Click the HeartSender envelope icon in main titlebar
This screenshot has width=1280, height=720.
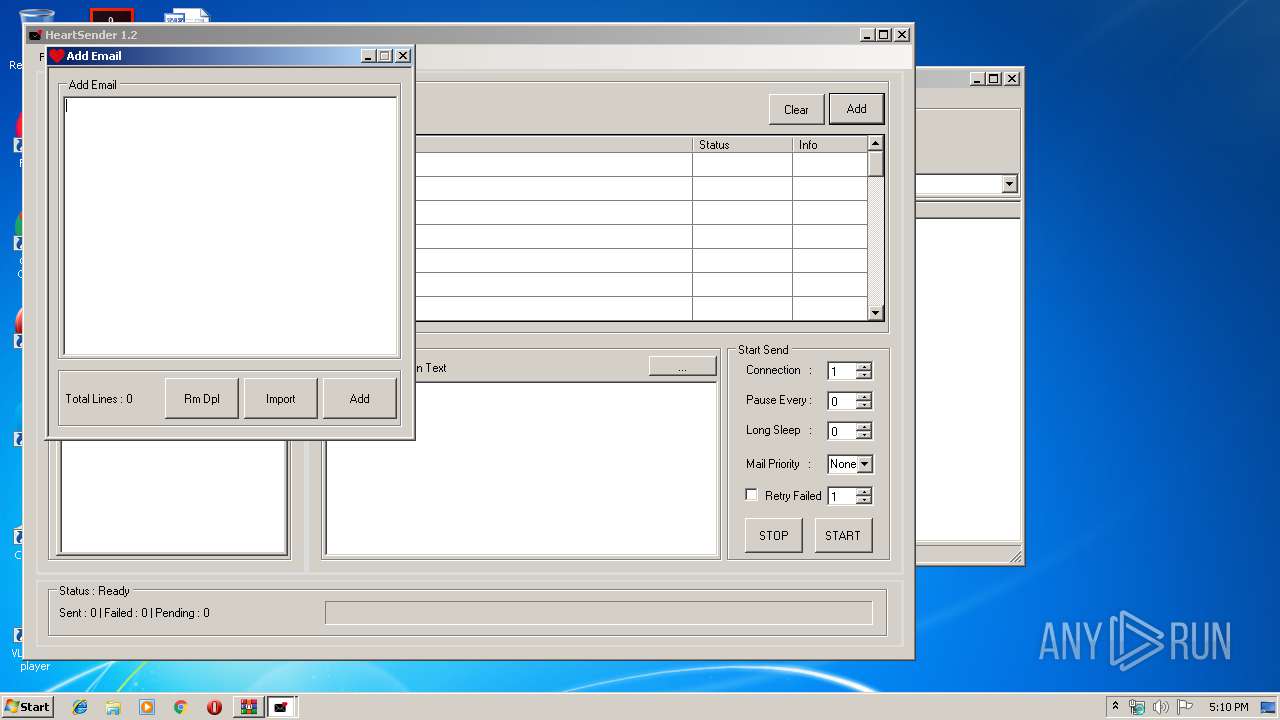35,35
